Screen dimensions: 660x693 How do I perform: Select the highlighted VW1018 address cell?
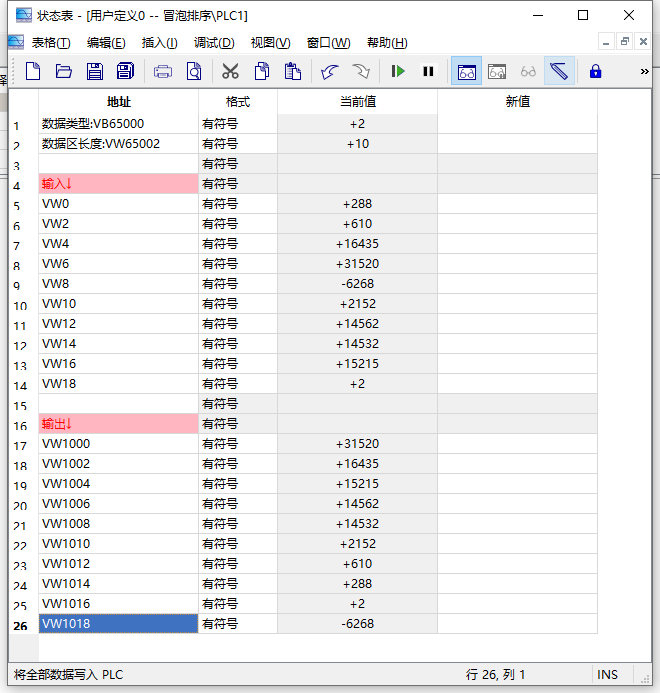[118, 624]
